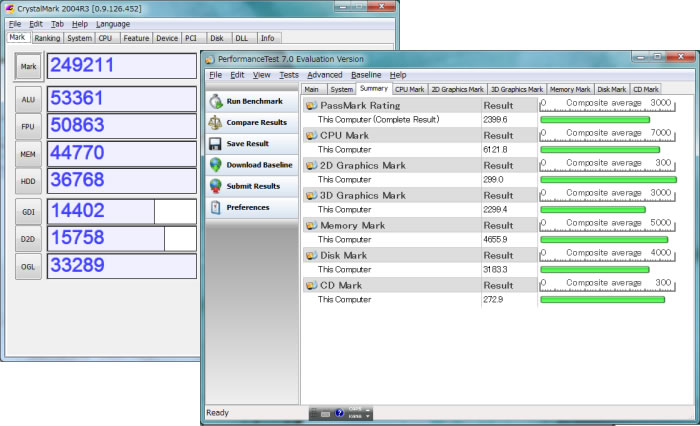The height and width of the screenshot is (426, 700).
Task: Start the HDD benchmark in CrystalMark
Action: (28, 181)
